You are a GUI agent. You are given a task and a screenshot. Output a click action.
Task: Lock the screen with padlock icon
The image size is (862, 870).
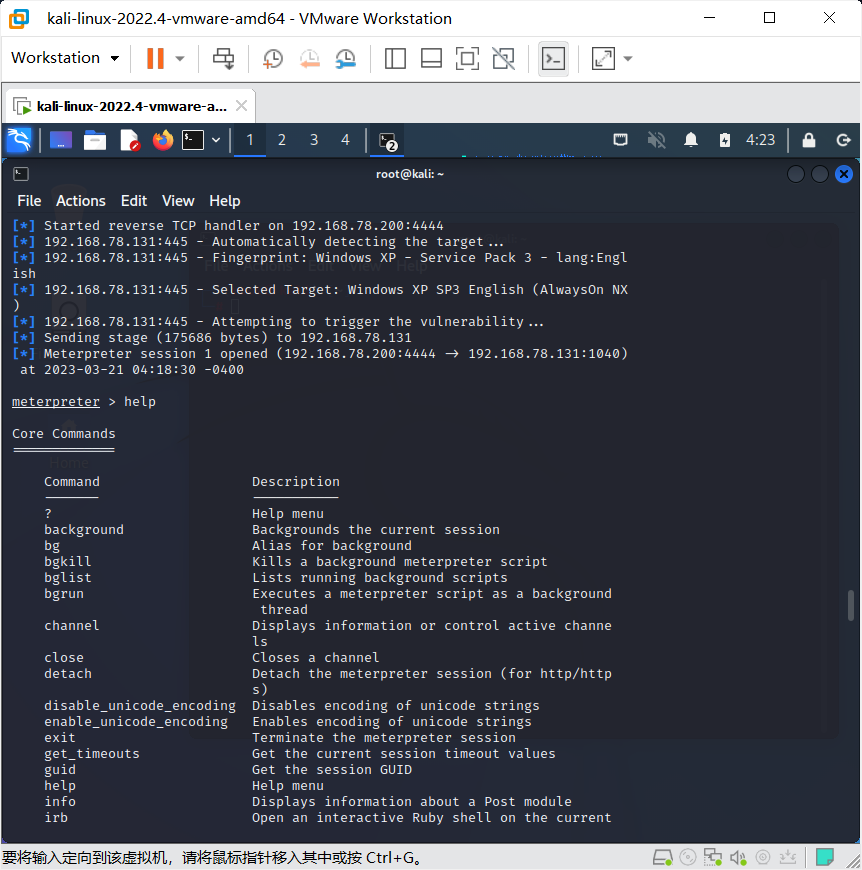click(809, 140)
